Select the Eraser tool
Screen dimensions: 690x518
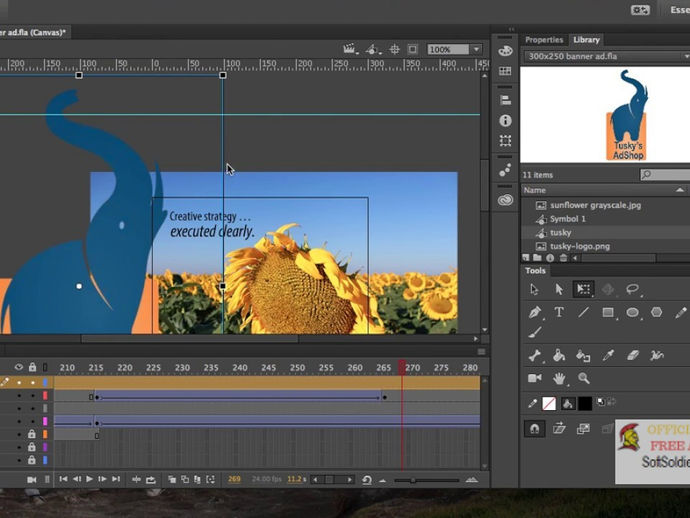(x=633, y=355)
